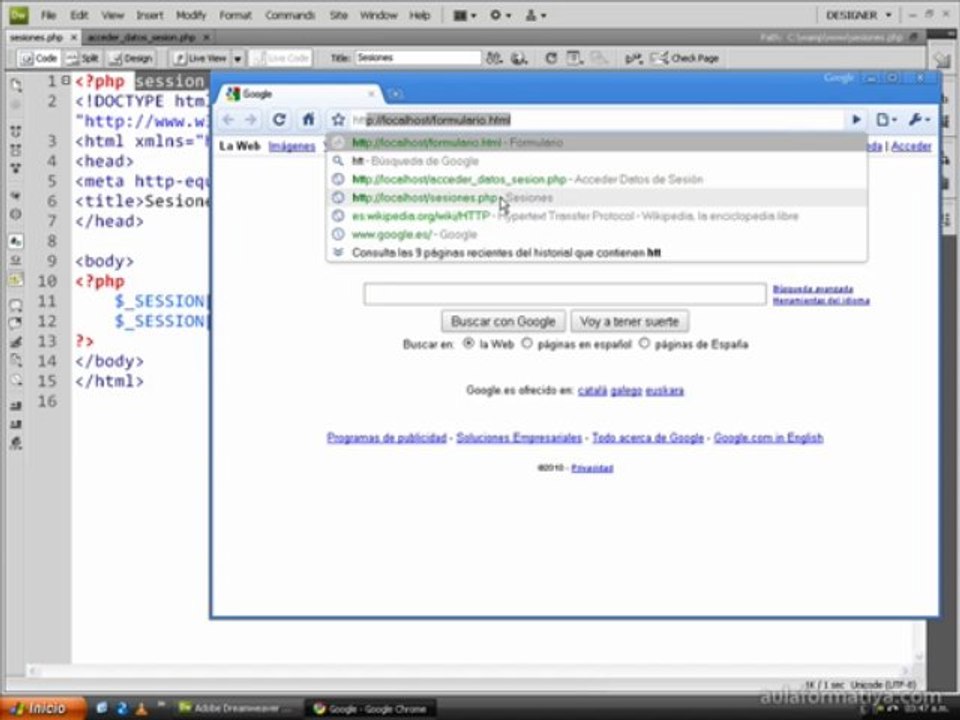
Task: Click the català language link
Action: 592,391
